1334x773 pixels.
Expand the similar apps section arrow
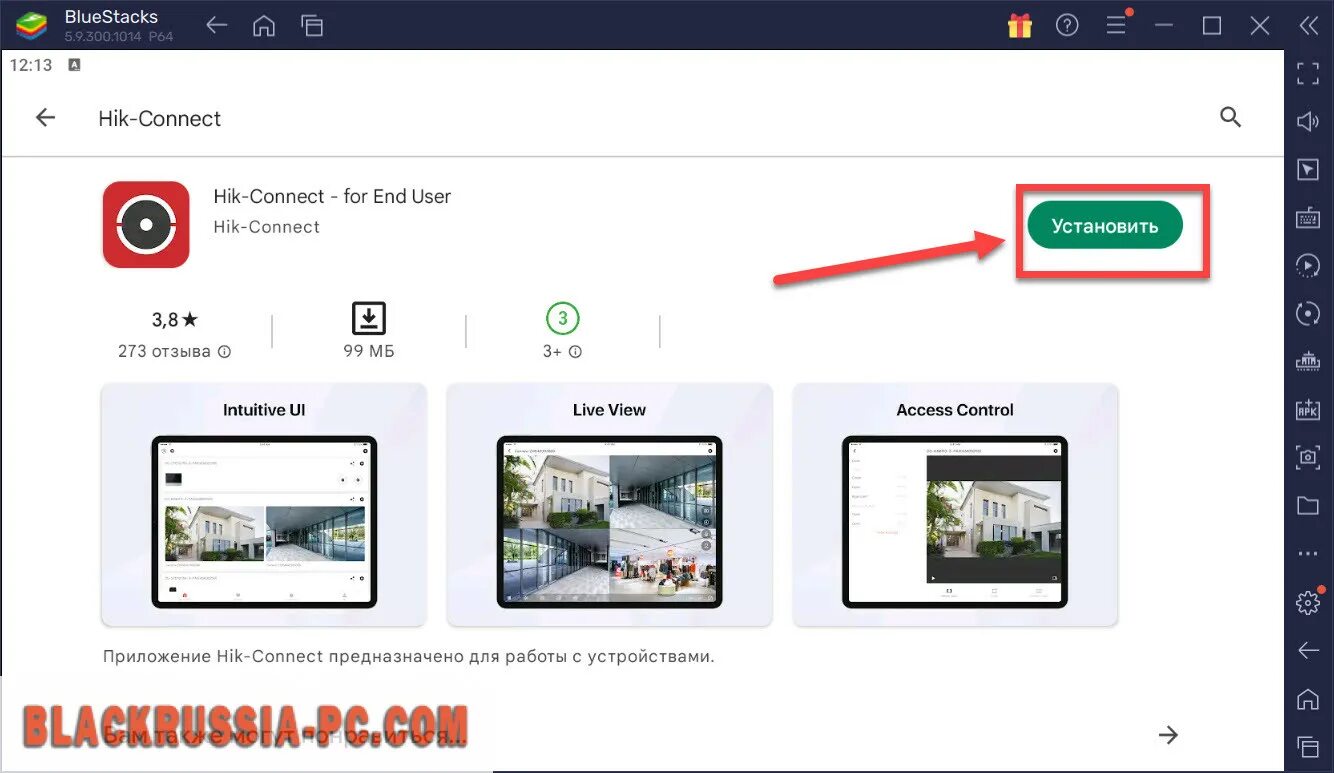(1167, 736)
